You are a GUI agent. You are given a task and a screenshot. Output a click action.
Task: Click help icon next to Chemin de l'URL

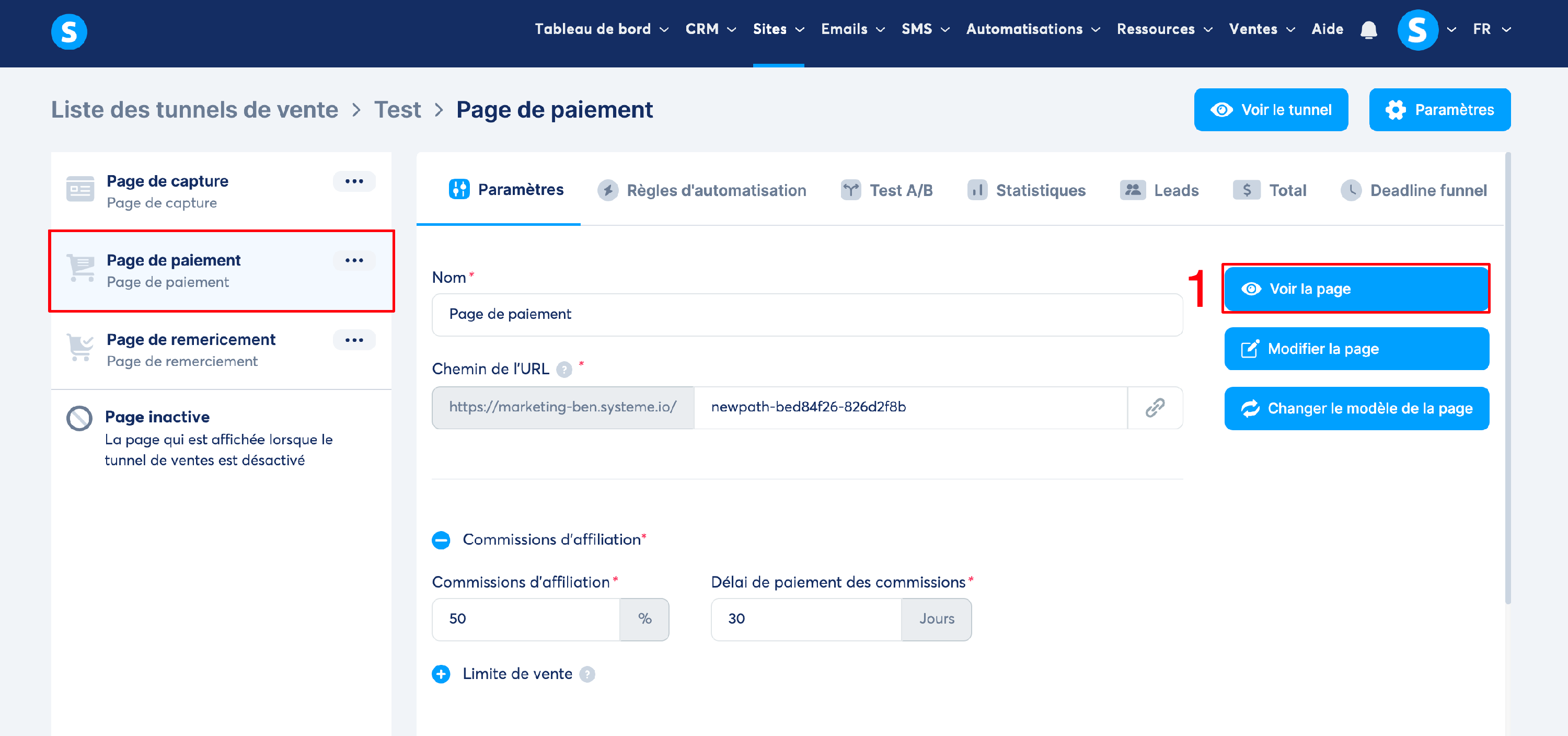pyautogui.click(x=564, y=370)
